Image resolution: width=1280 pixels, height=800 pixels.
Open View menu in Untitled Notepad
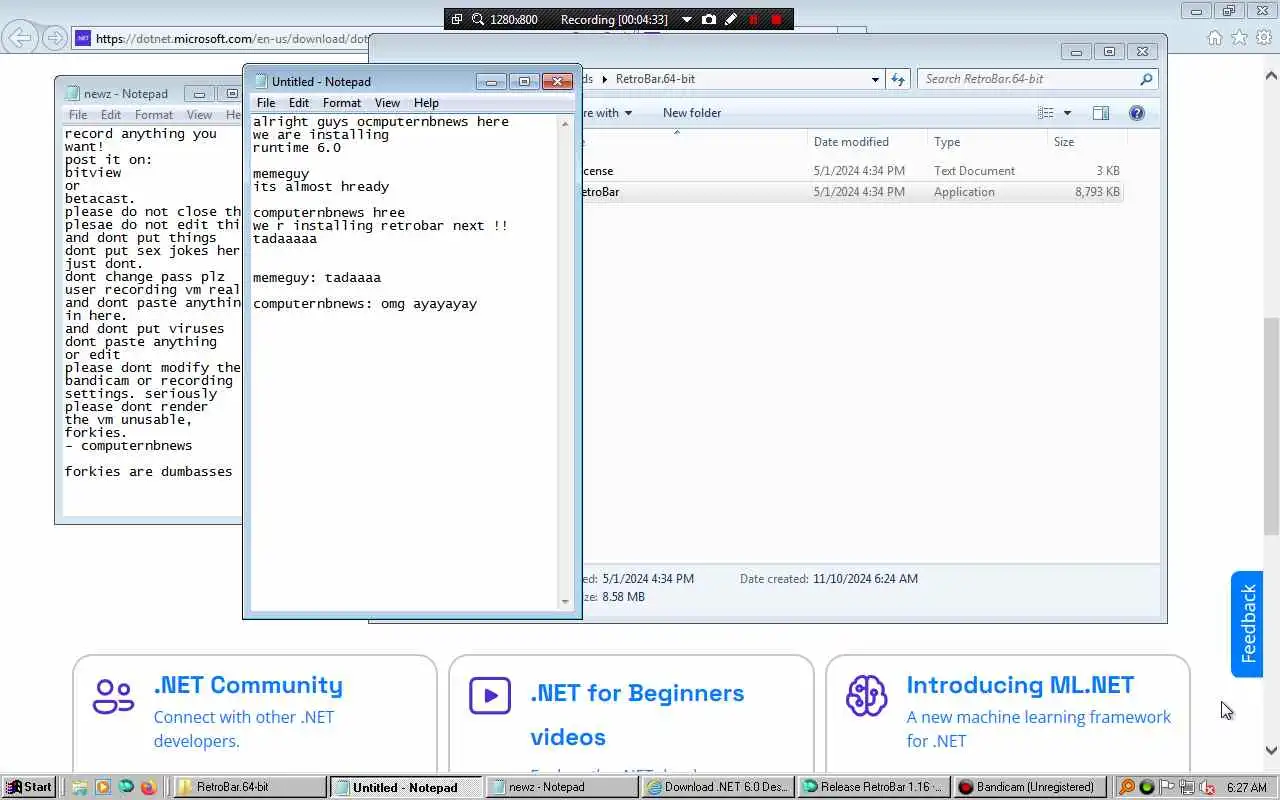point(387,103)
